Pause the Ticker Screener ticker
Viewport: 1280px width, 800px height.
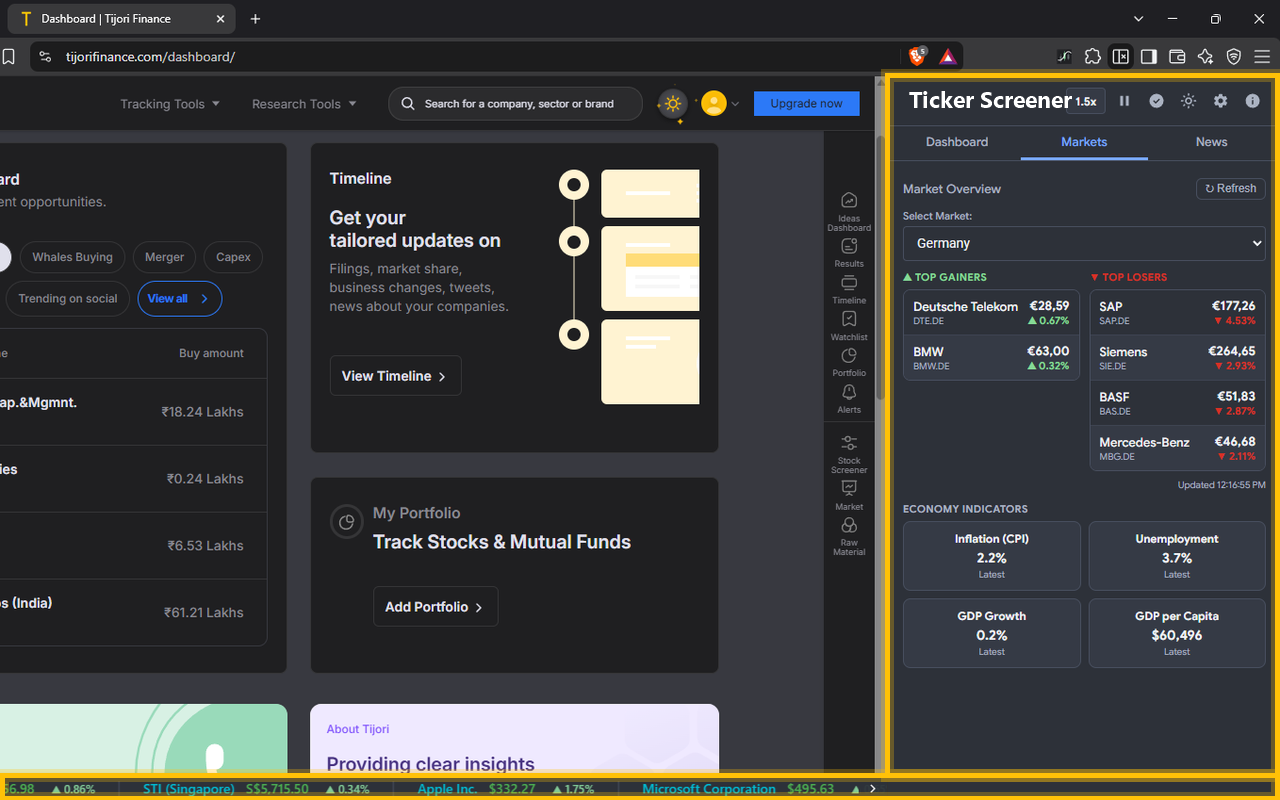[x=1124, y=101]
